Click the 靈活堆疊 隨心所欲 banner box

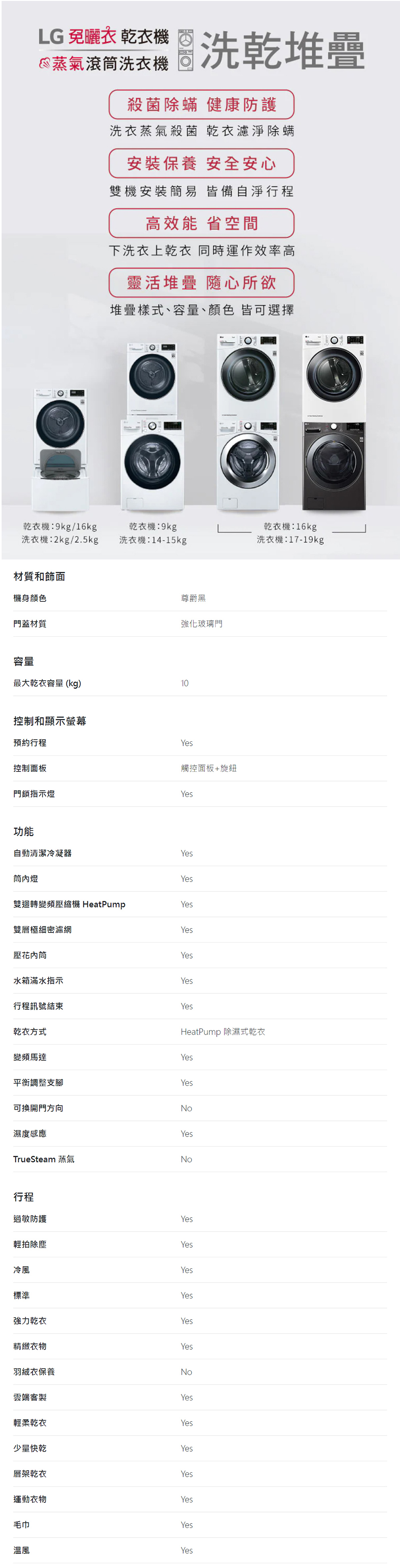click(x=202, y=283)
